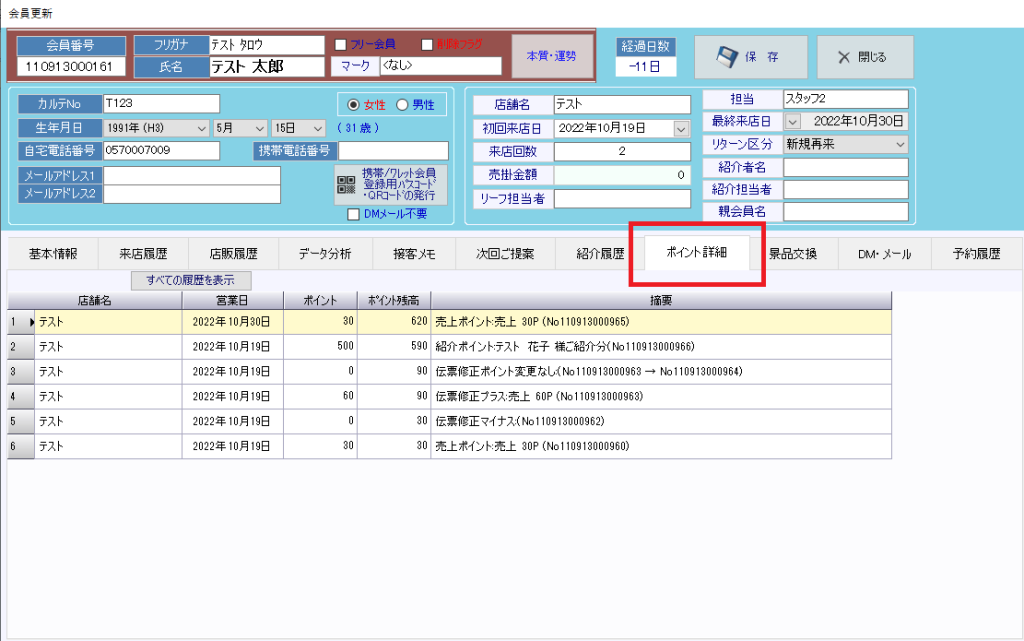Click the 本質・運勢 button
The height and width of the screenshot is (641, 1024).
click(551, 56)
